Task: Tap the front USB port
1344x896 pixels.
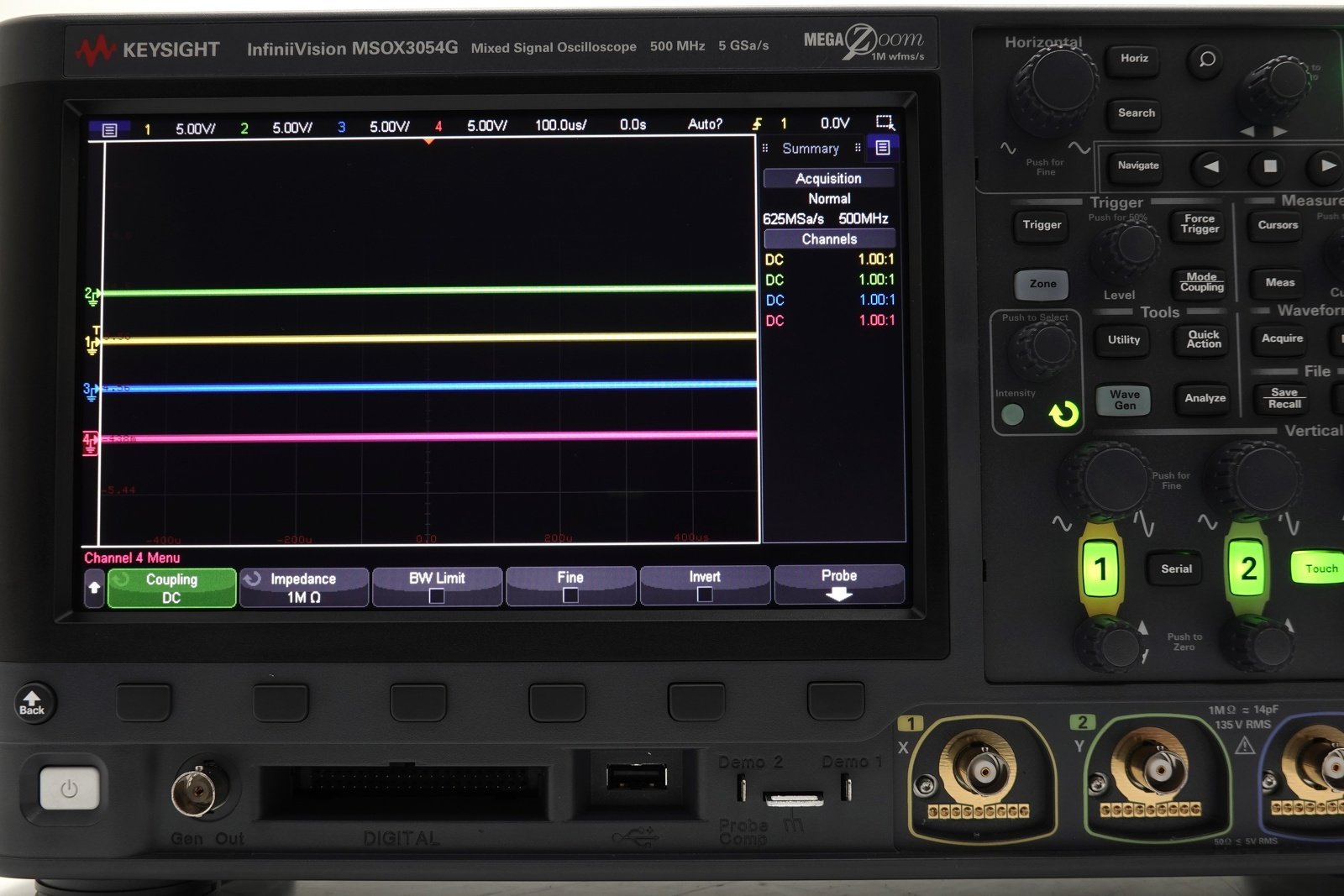Action: click(637, 777)
